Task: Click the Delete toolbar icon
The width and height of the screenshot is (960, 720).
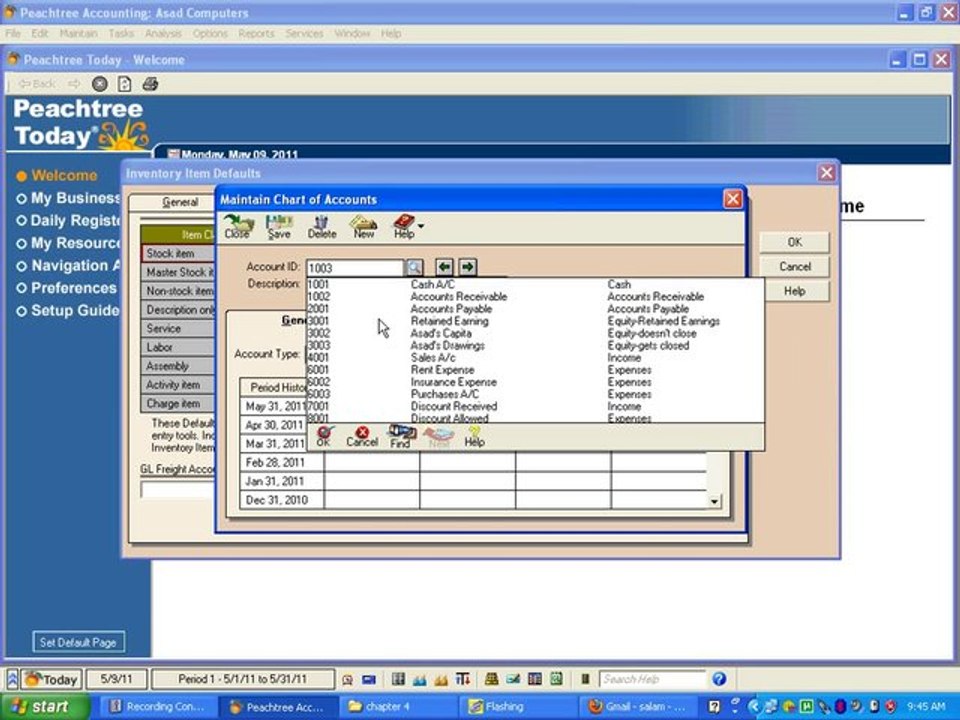Action: [x=321, y=227]
